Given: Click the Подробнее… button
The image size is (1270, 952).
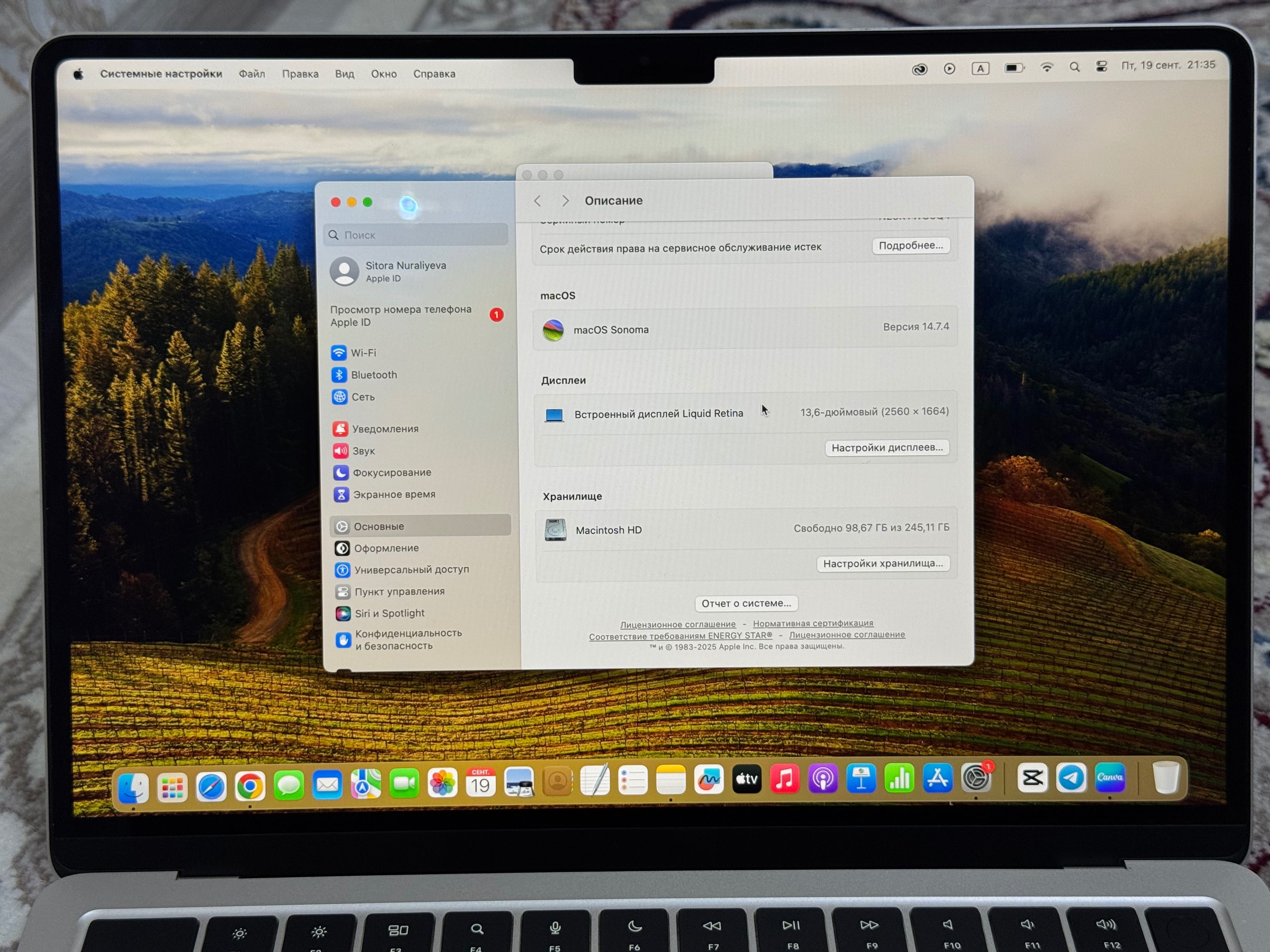Looking at the screenshot, I should pos(911,246).
